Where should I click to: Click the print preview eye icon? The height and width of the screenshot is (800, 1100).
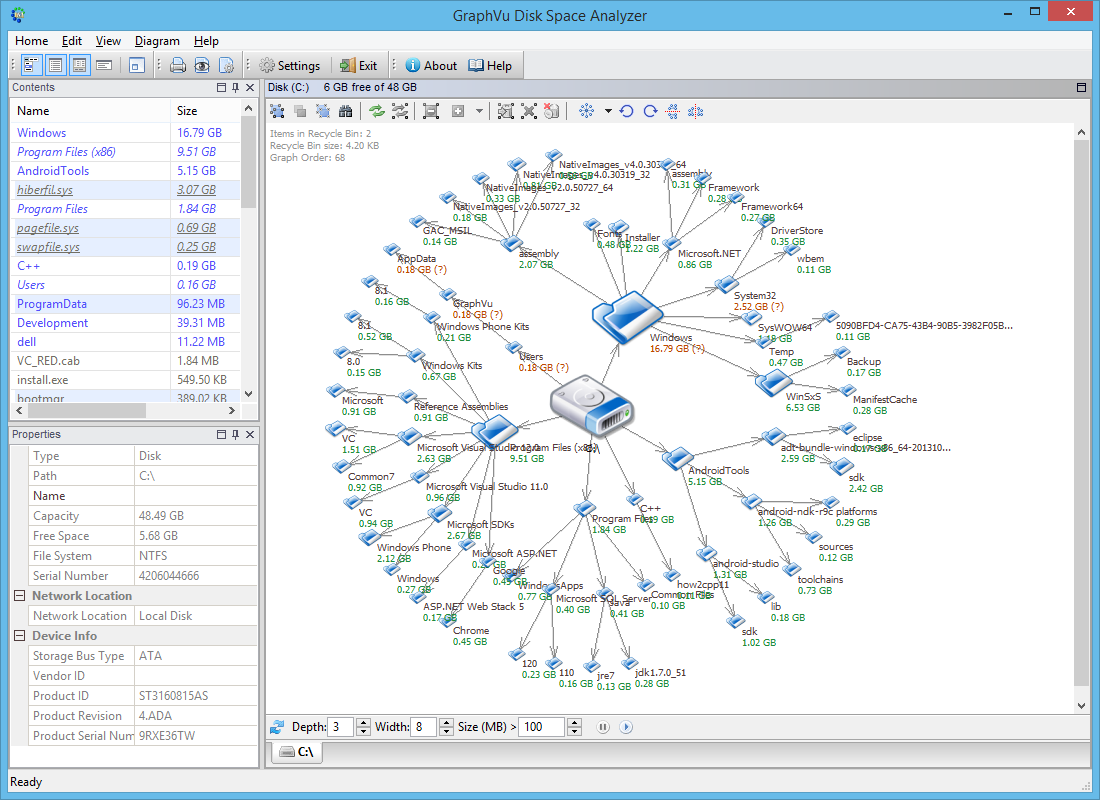(x=202, y=66)
